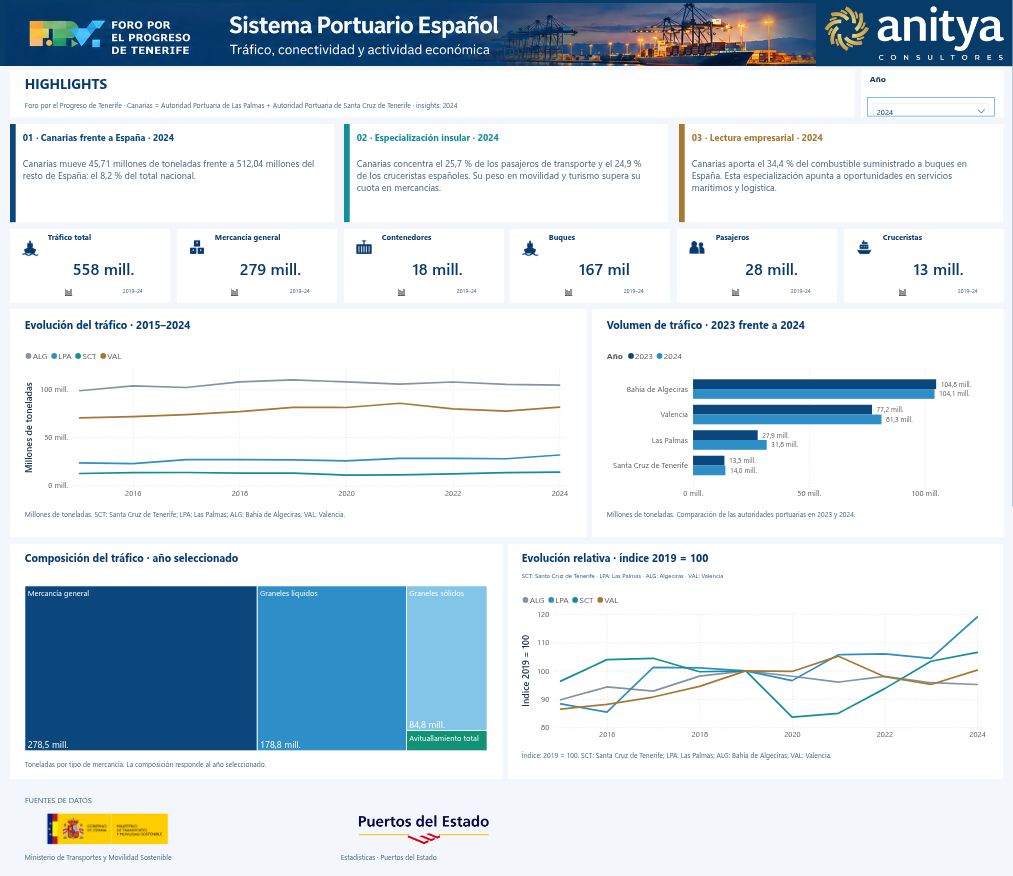The image size is (1013, 876).
Task: Click the 558 mill. Tráfico total value
Action: click(103, 269)
